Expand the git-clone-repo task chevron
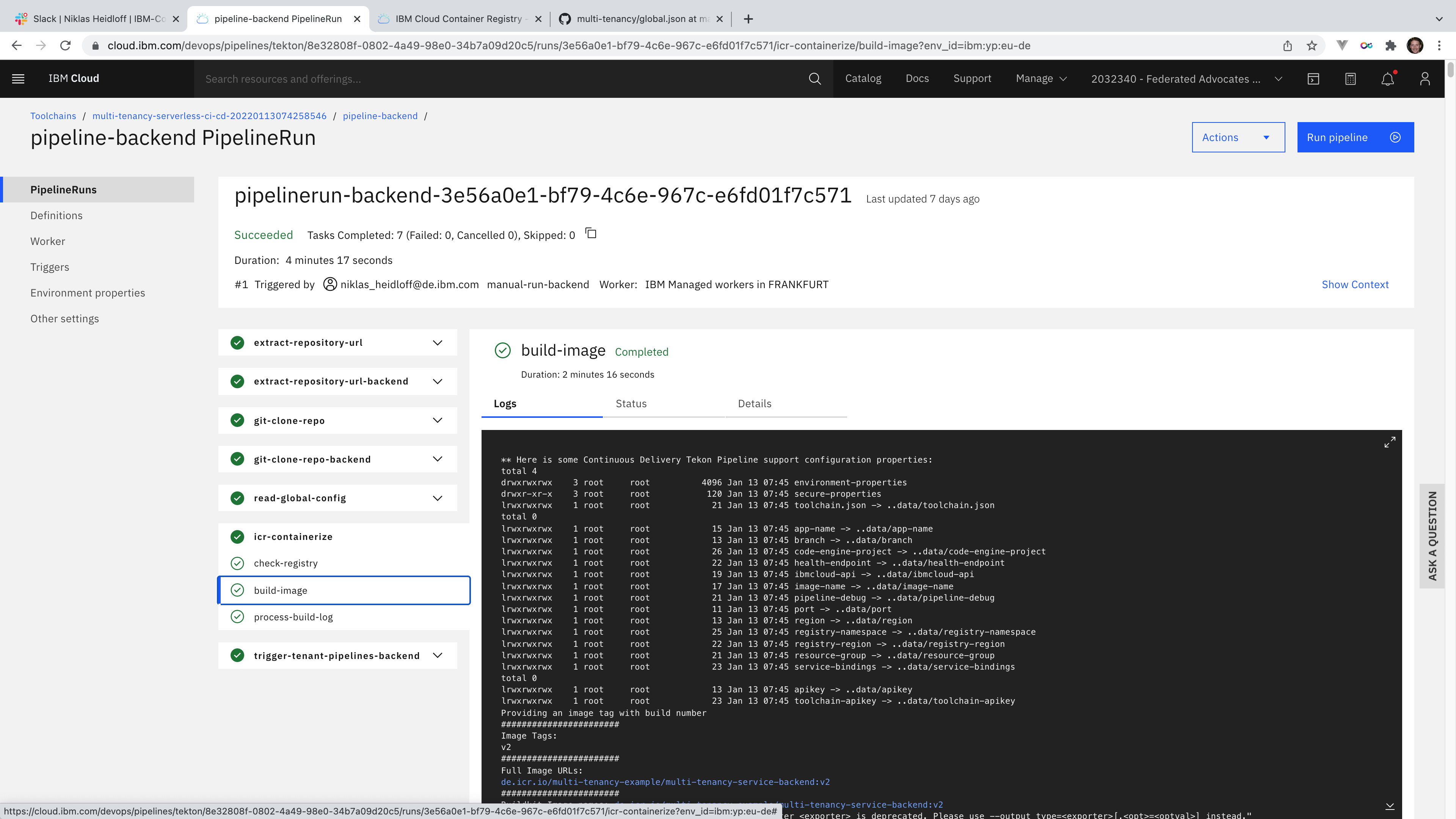The height and width of the screenshot is (819, 1456). point(437,420)
